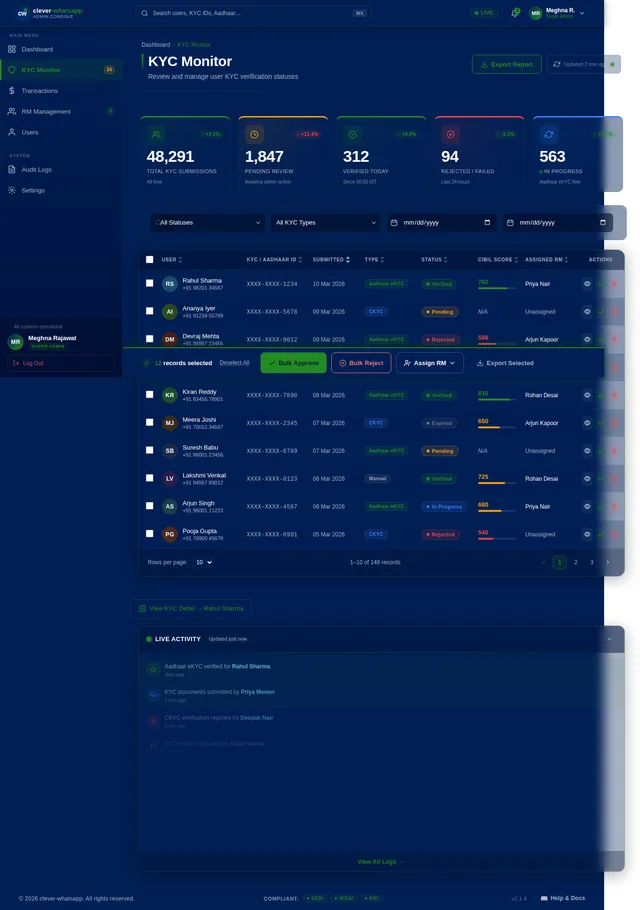Click the search magnifier icon

click(144, 13)
